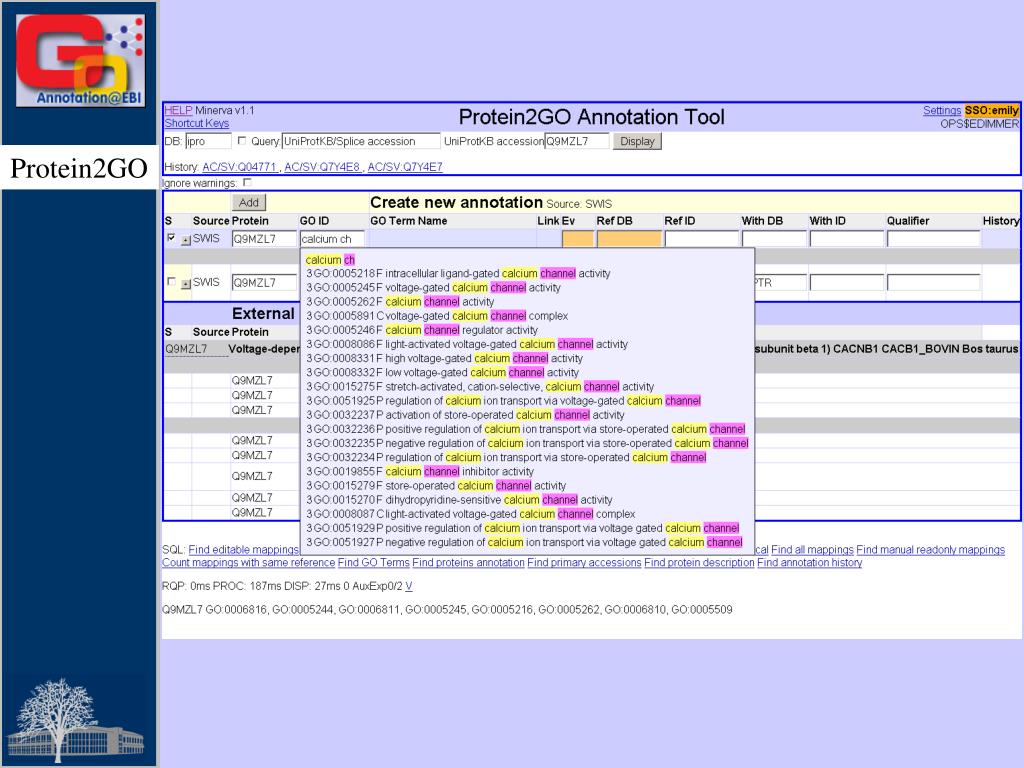Open the HELP link
The image size is (1024, 768).
point(178,110)
